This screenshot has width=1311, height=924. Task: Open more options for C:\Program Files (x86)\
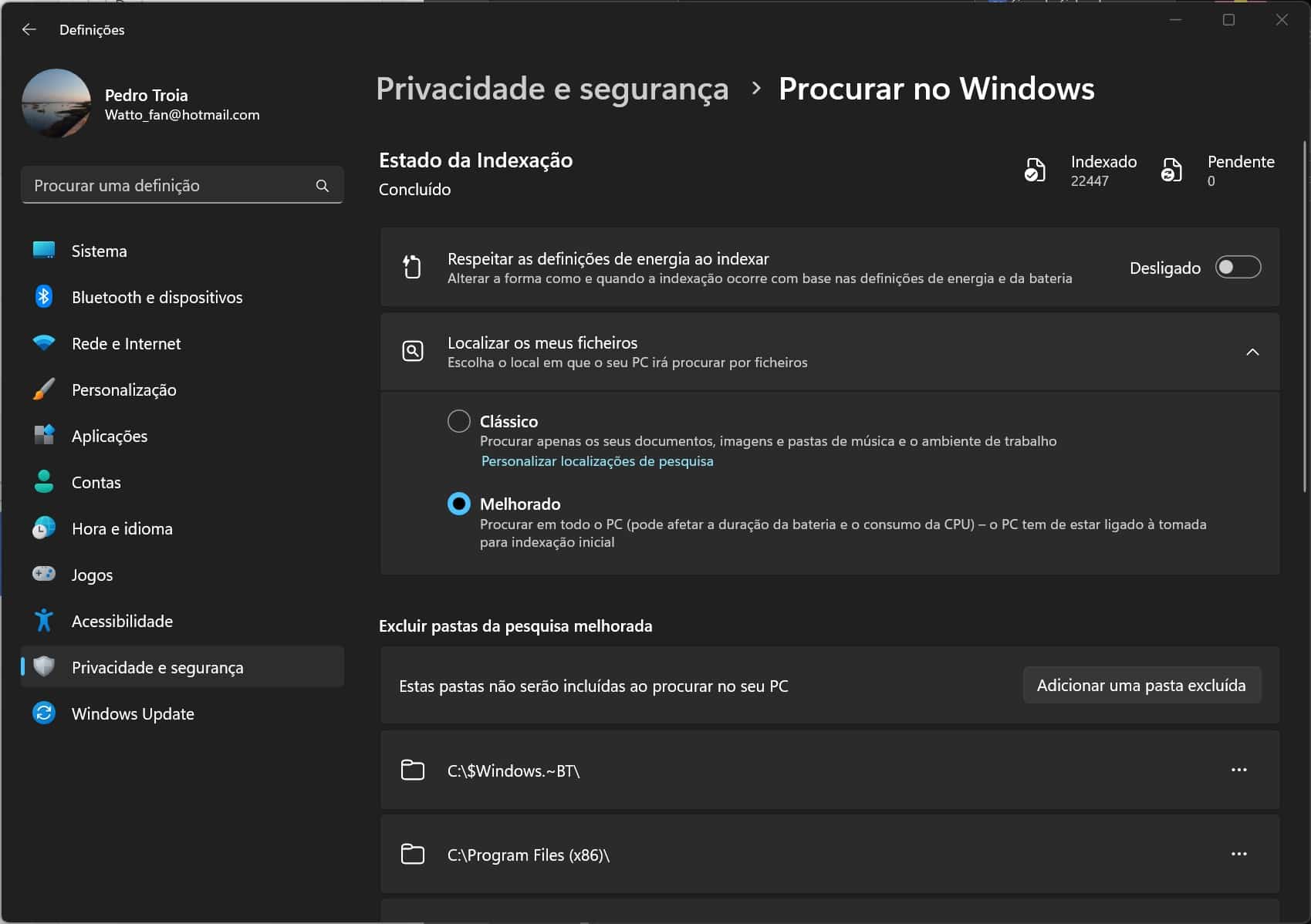pyautogui.click(x=1238, y=854)
